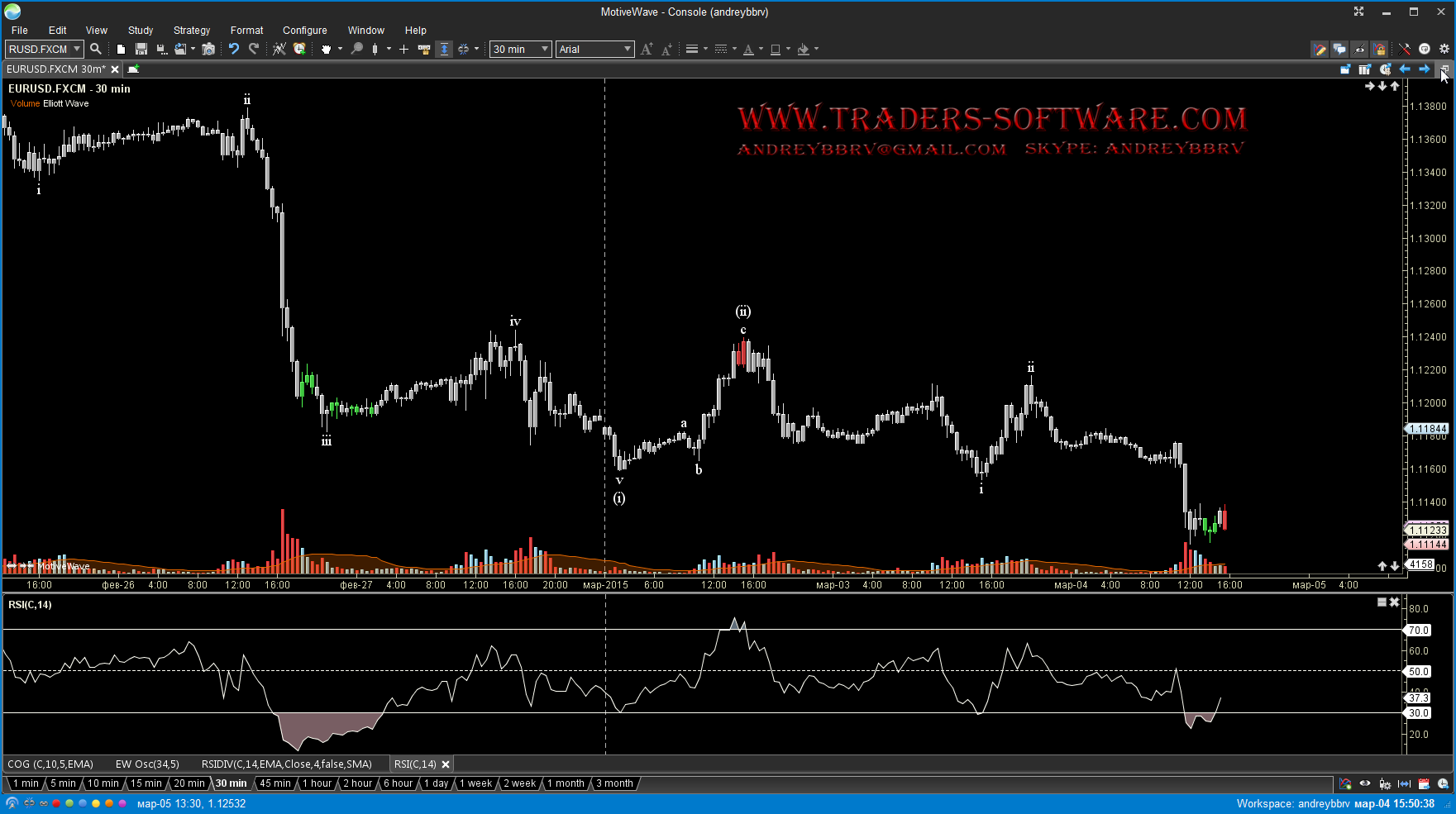Select the 1 hour timeframe button

tap(317, 783)
